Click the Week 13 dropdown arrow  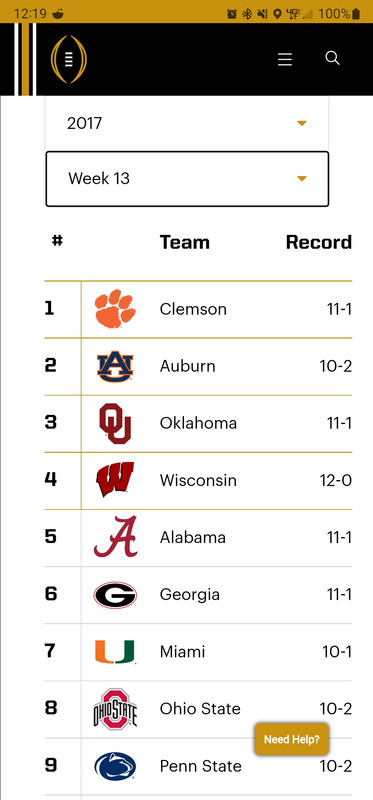coord(302,179)
